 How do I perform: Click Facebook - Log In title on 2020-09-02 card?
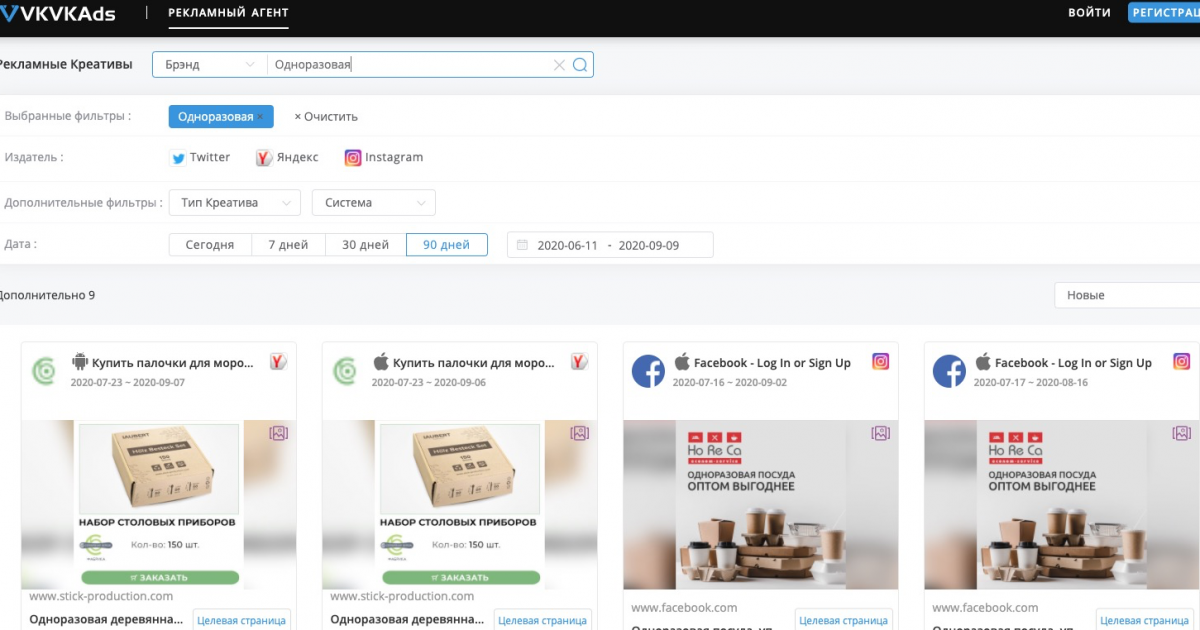click(772, 363)
